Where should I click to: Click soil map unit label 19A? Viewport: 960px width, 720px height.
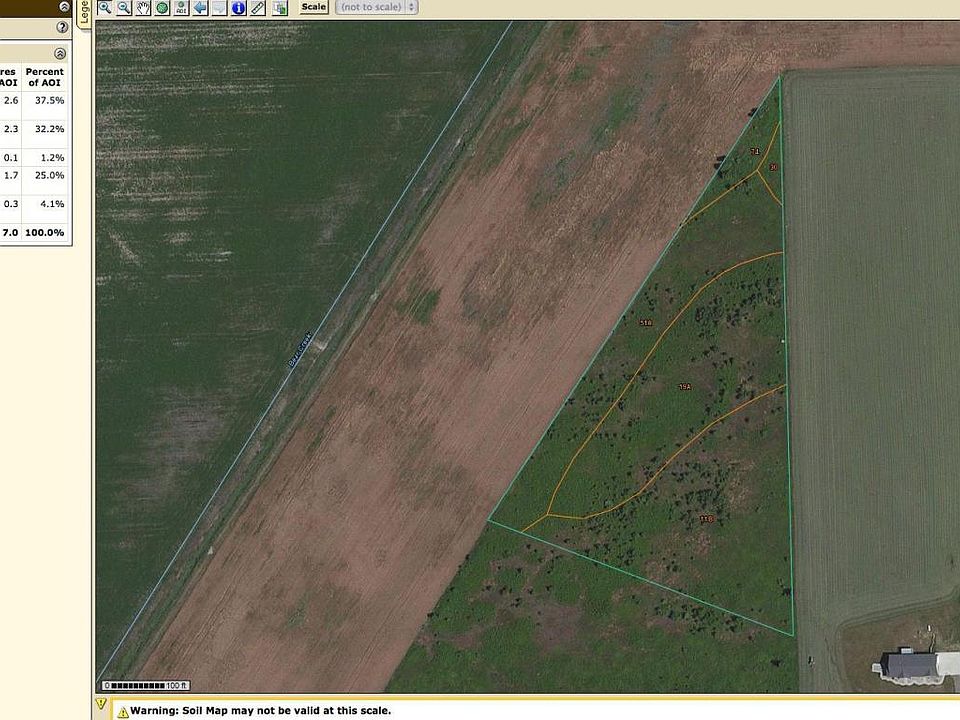coord(684,387)
